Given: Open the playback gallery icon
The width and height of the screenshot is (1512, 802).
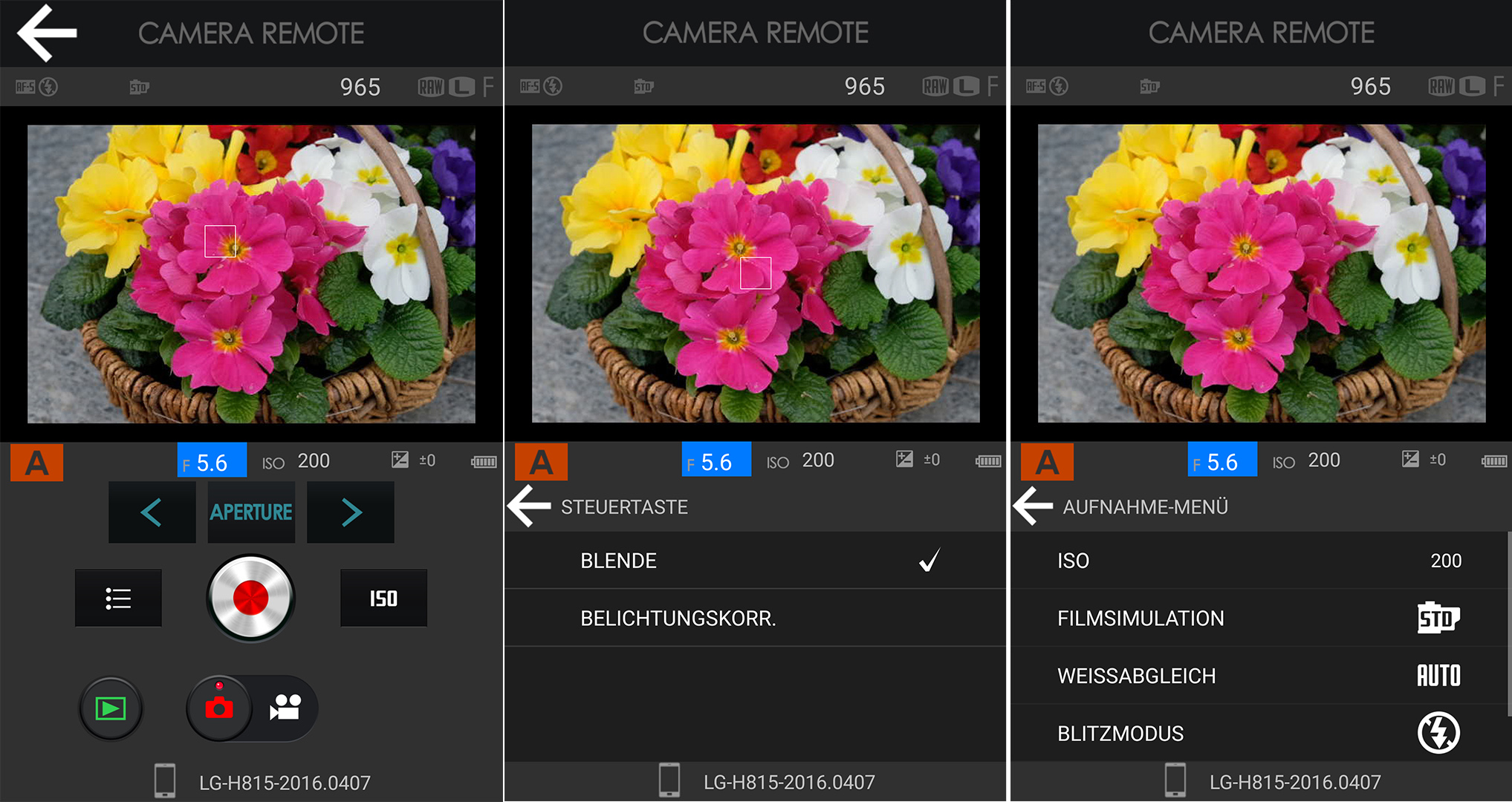Looking at the screenshot, I should point(111,708).
